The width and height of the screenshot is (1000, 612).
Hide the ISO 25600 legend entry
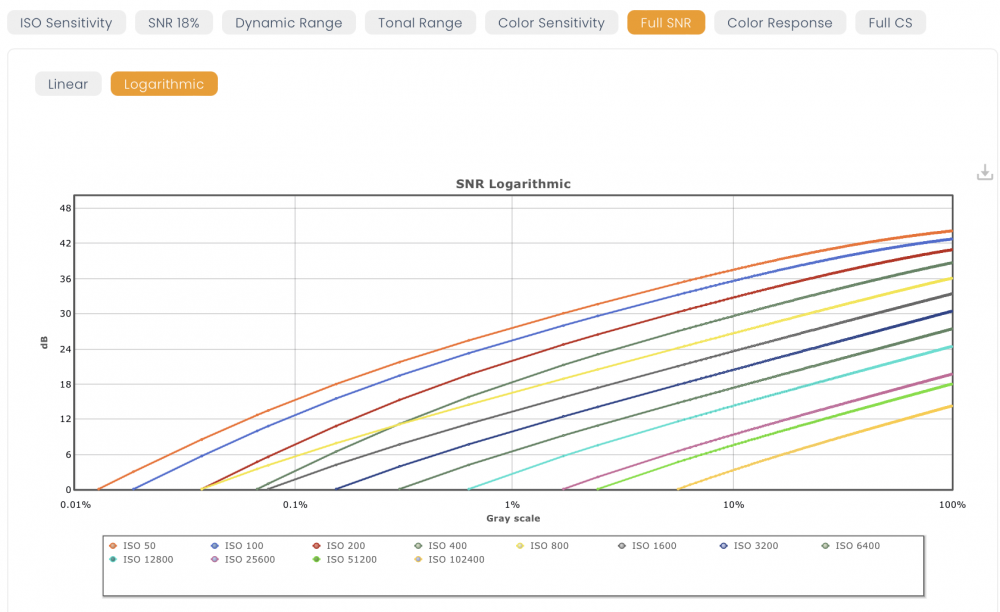pos(243,560)
